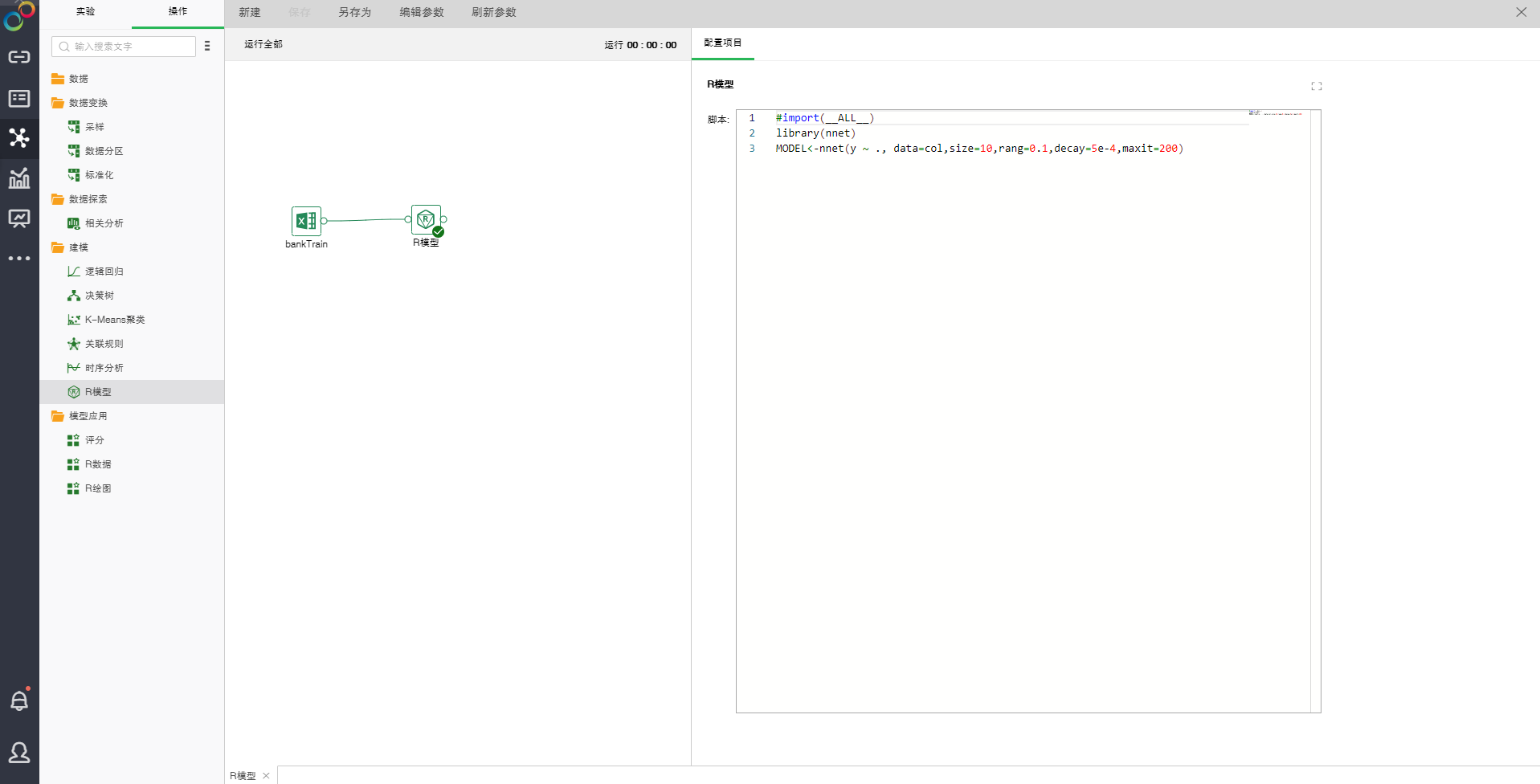
Task: Click the more options ellipsis in sidebar
Action: coord(19,259)
